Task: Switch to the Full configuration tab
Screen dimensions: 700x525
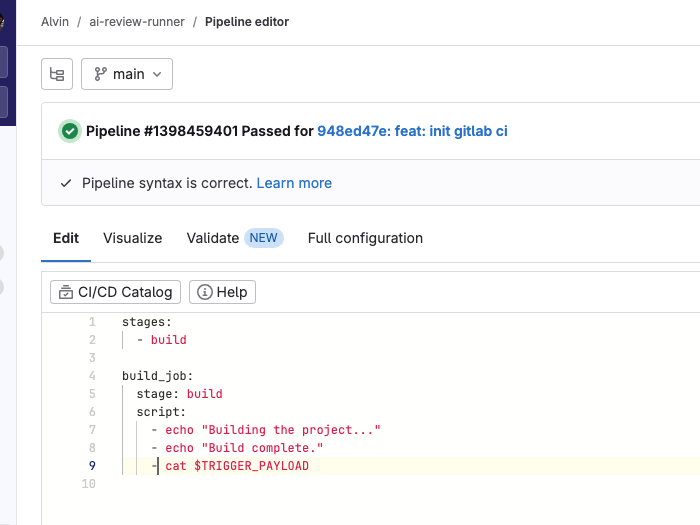Action: coord(365,238)
